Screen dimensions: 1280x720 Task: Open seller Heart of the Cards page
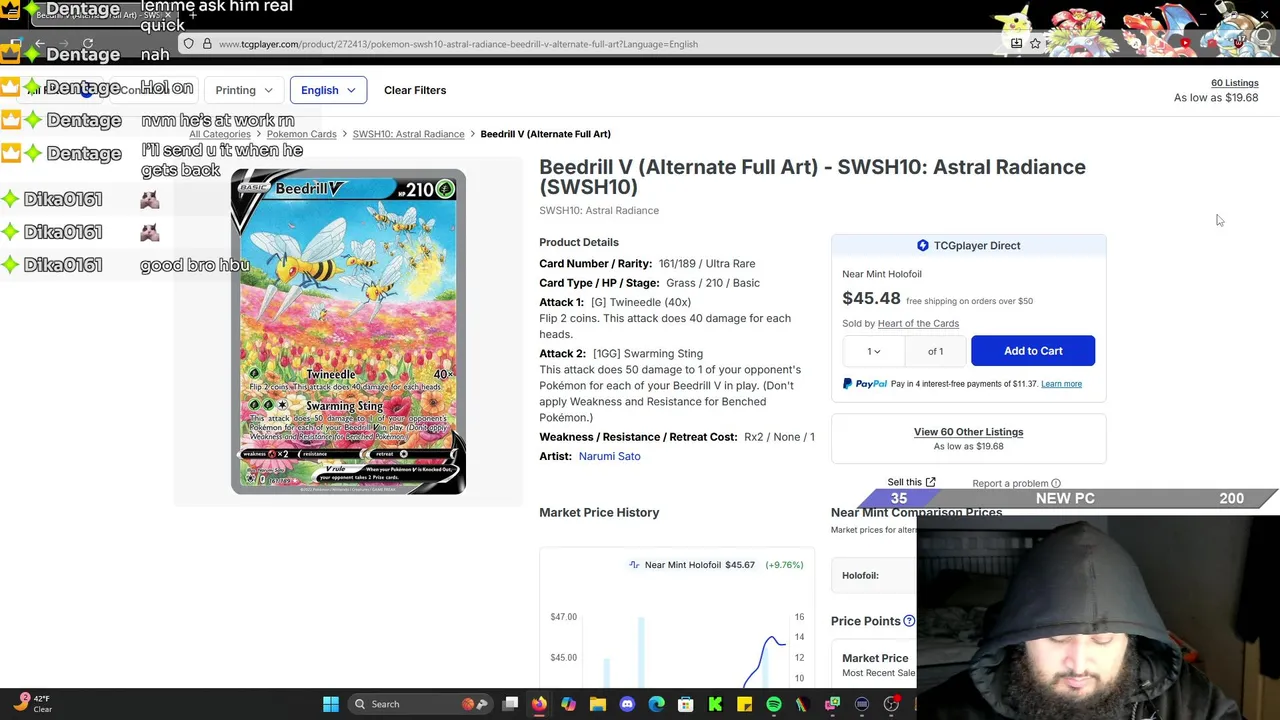tap(918, 323)
